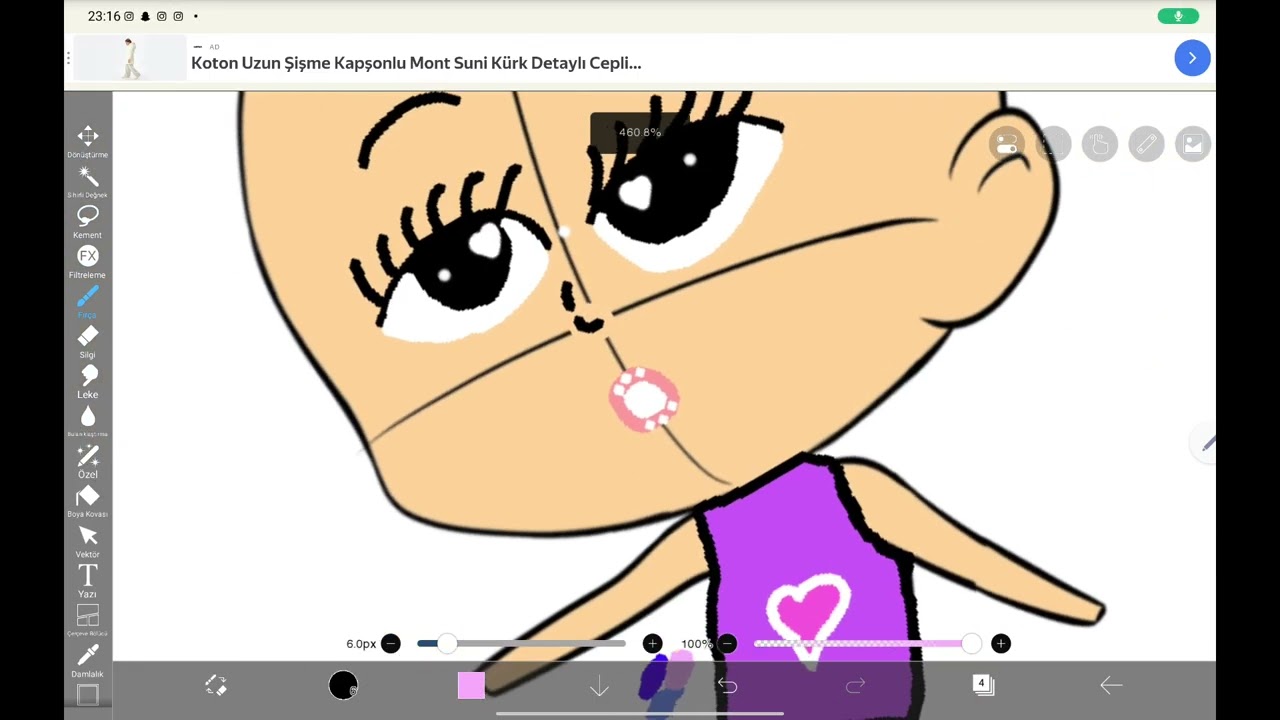Open the pink color swatch
Image resolution: width=1280 pixels, height=720 pixels.
[471, 685]
